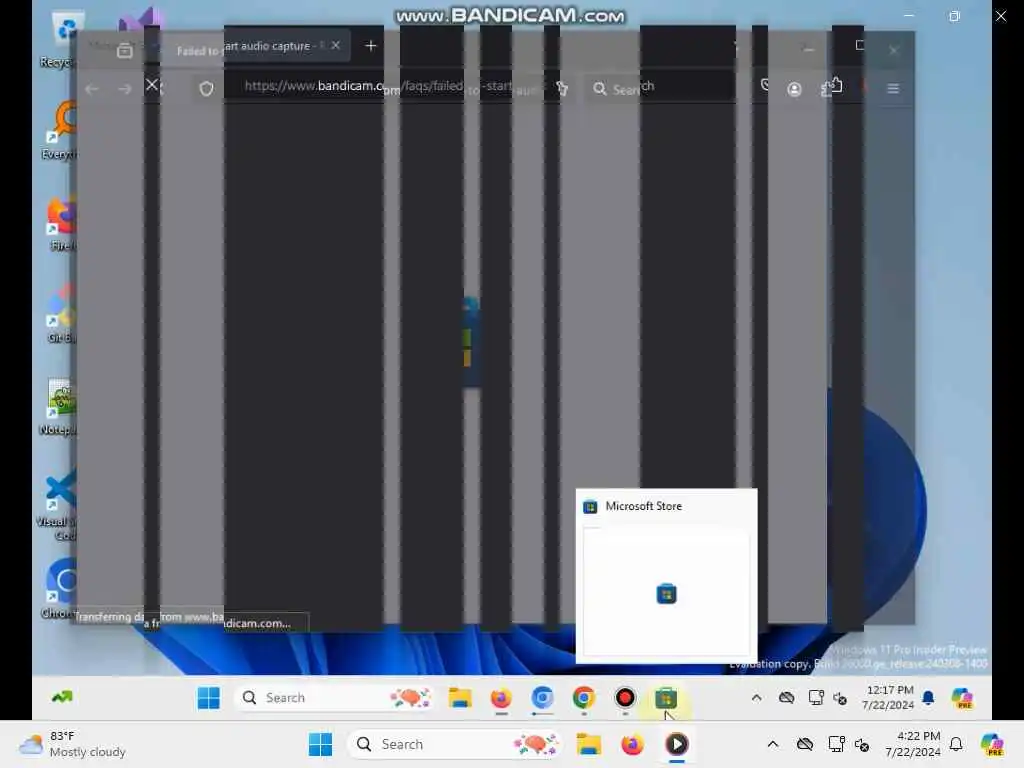Open the Firefox hamburger application menu
The width and height of the screenshot is (1024, 768).
coord(893,88)
